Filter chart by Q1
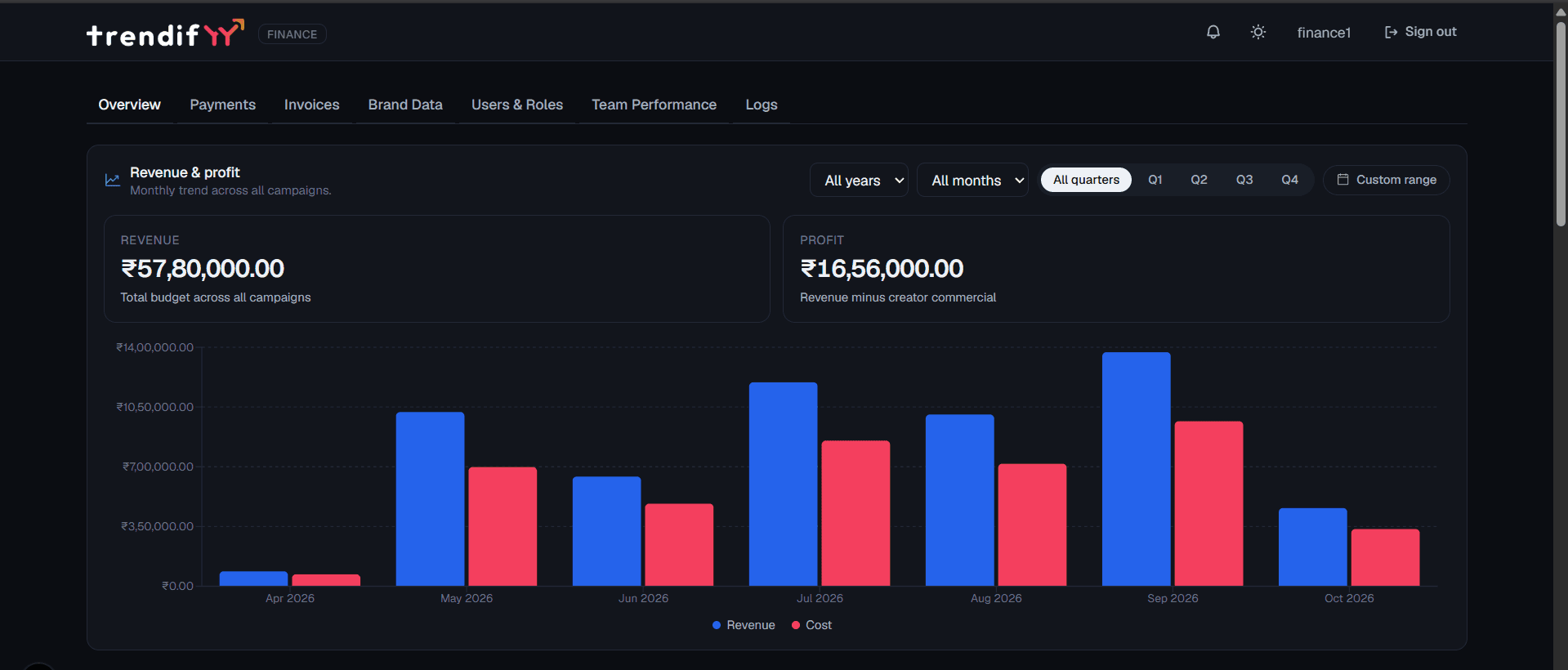 1155,180
